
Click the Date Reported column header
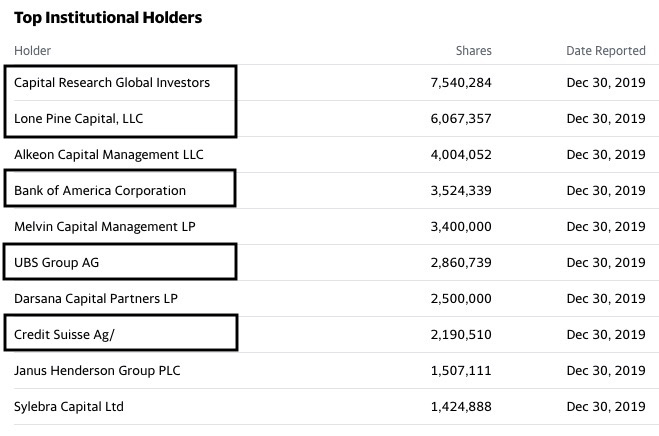tap(605, 50)
